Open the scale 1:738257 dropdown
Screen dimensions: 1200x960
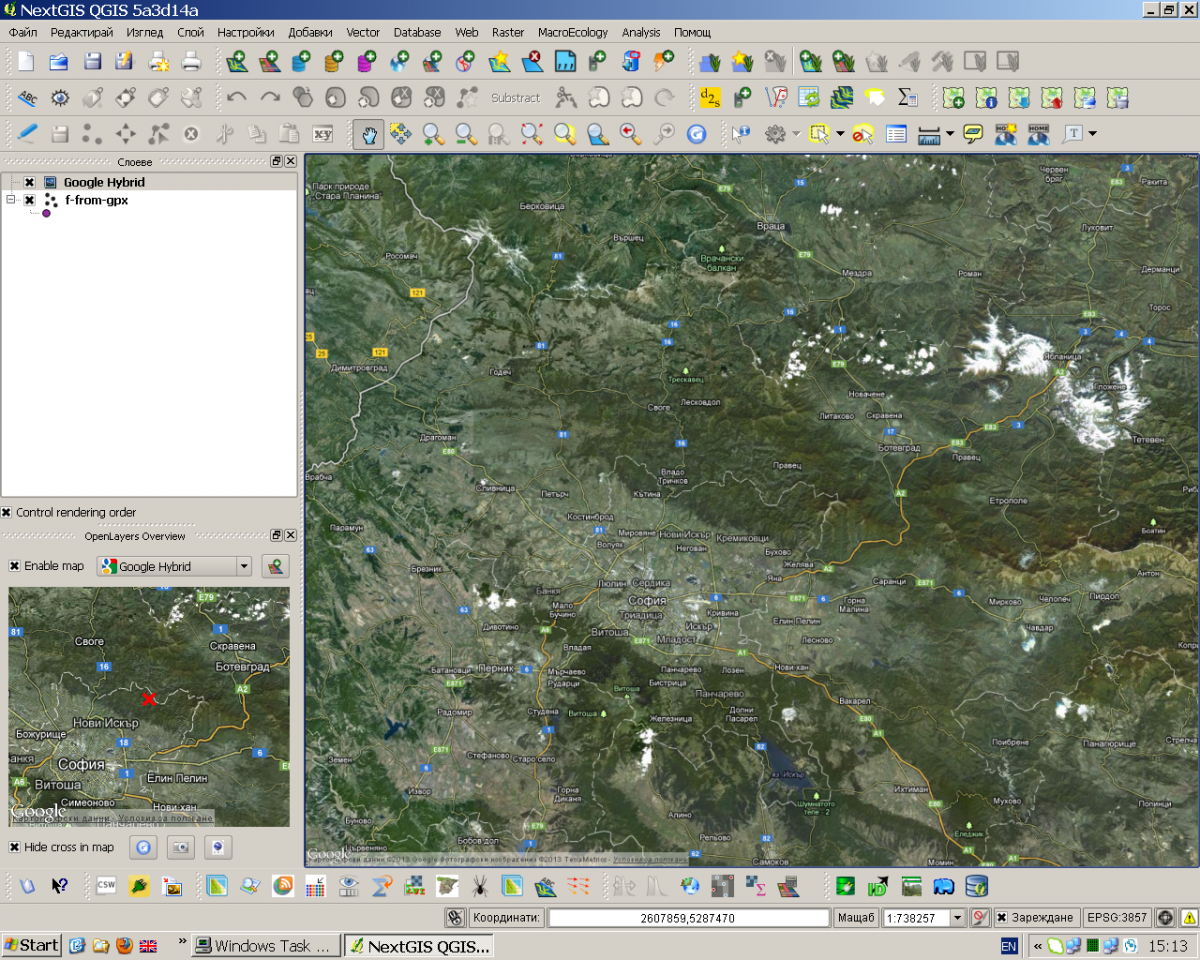tap(959, 918)
